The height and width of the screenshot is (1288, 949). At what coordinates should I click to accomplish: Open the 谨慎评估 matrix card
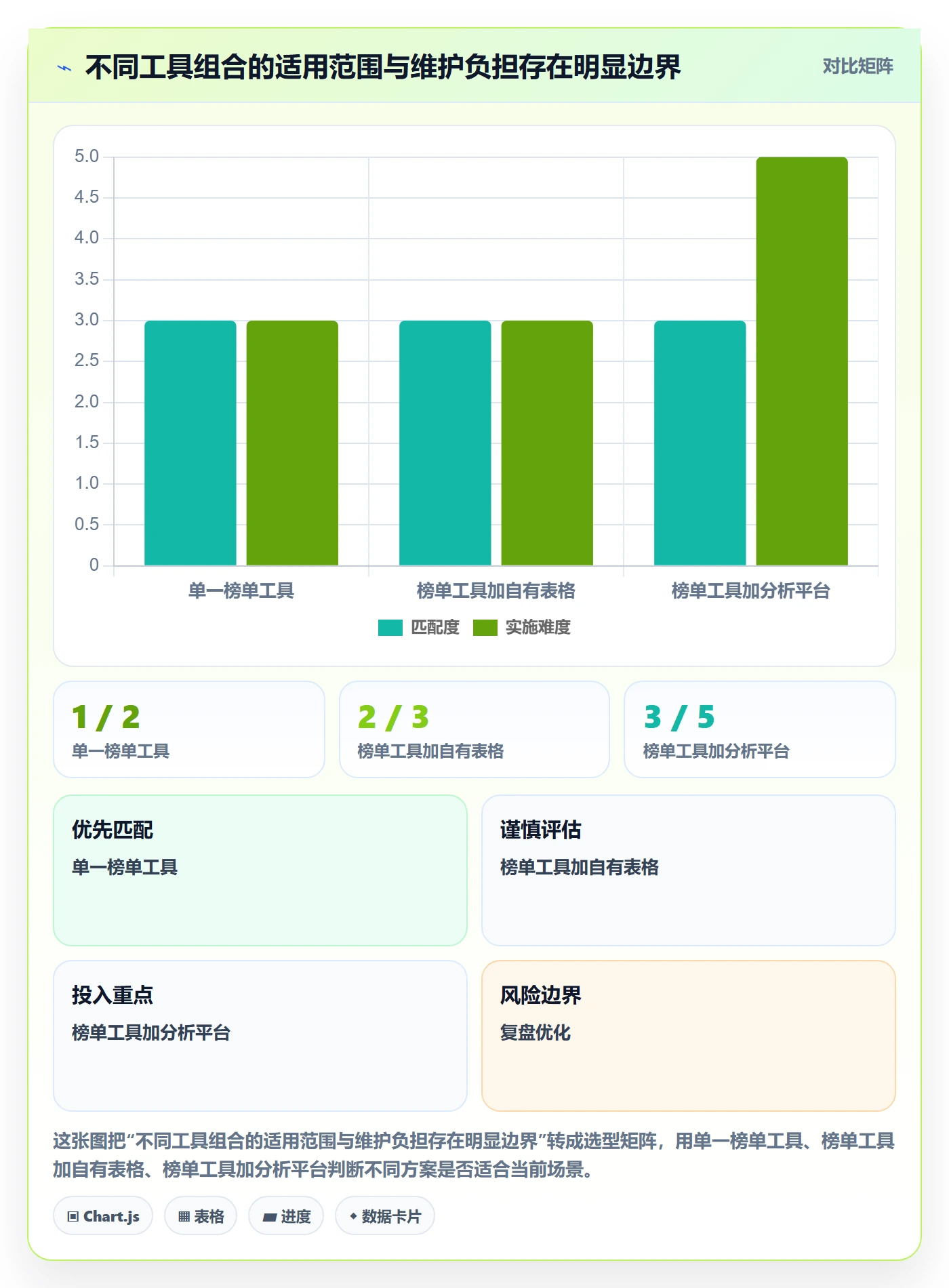[689, 870]
